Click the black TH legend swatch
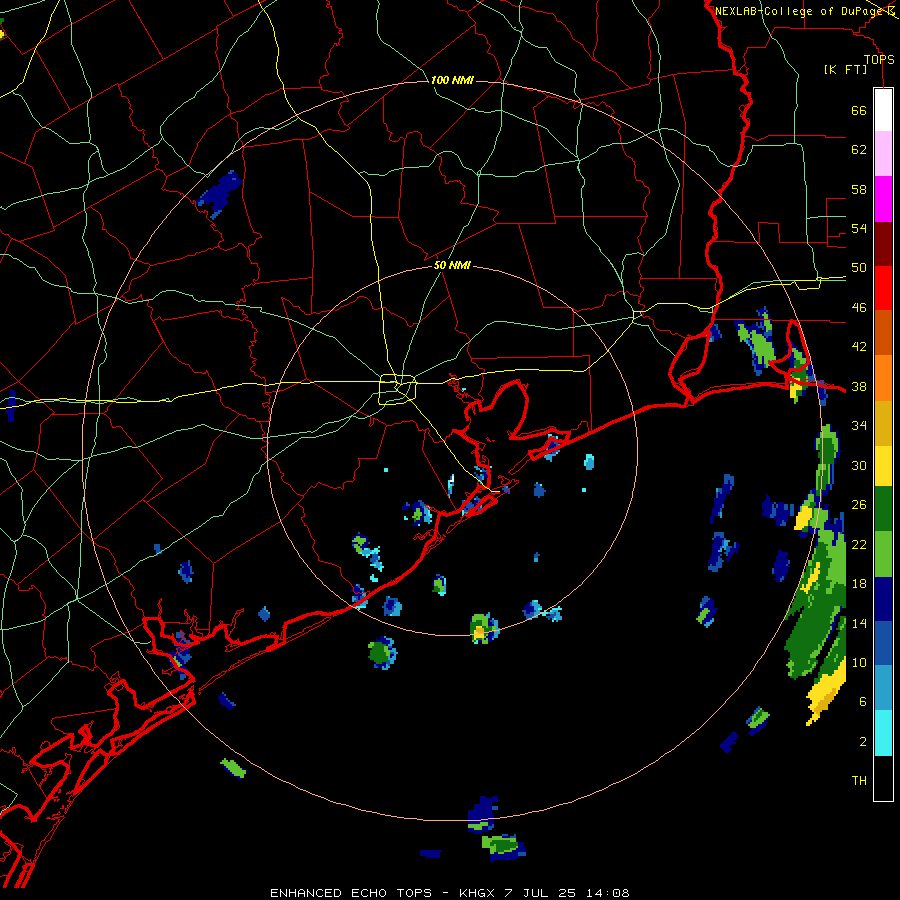The image size is (900, 900). [x=883, y=778]
